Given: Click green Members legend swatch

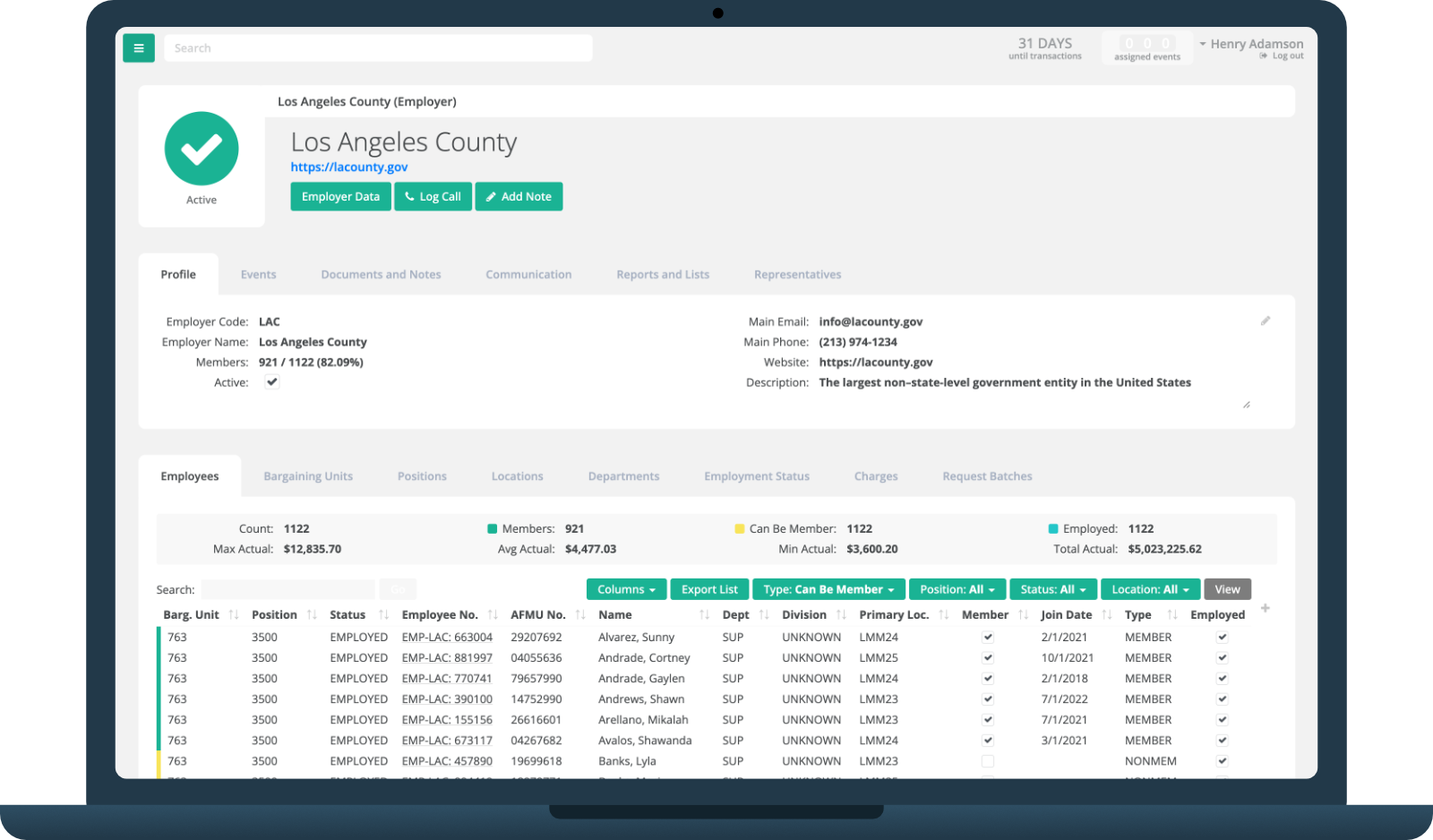Looking at the screenshot, I should pyautogui.click(x=492, y=529).
